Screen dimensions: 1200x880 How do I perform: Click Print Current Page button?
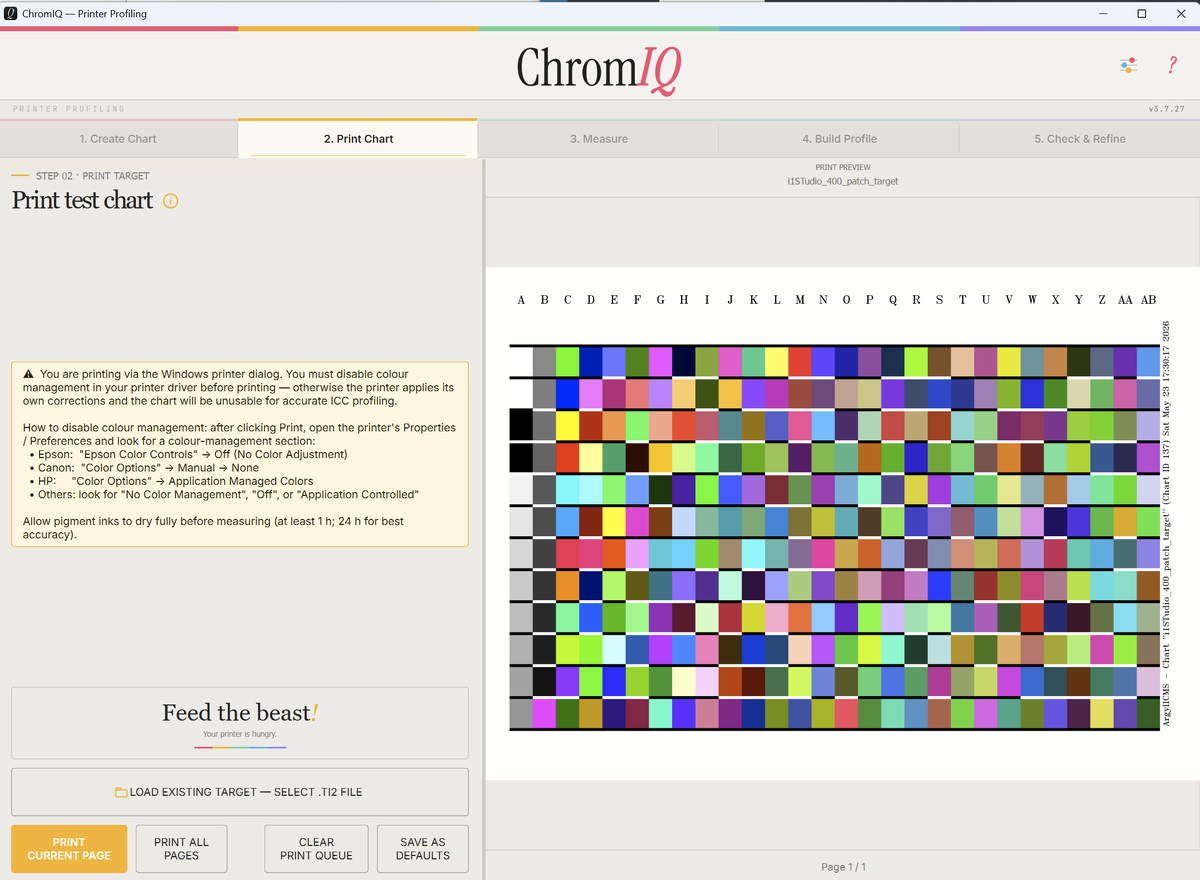coord(69,849)
